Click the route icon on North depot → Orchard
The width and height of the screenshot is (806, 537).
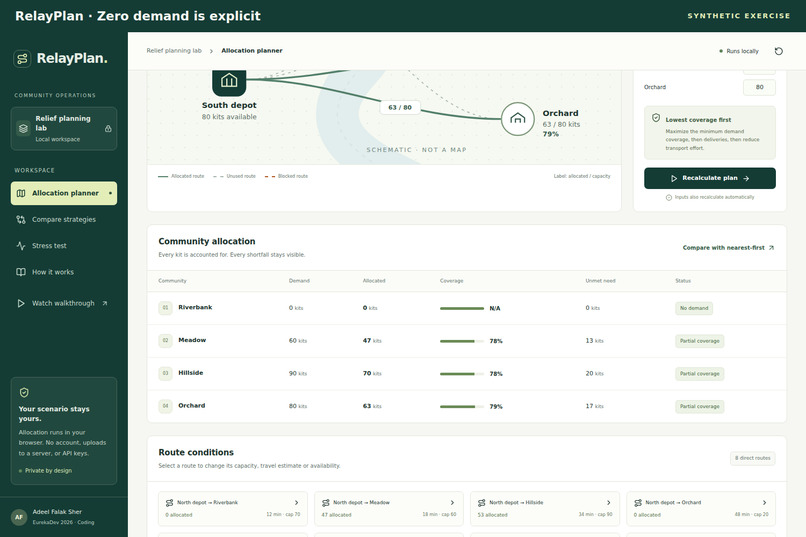(638, 503)
